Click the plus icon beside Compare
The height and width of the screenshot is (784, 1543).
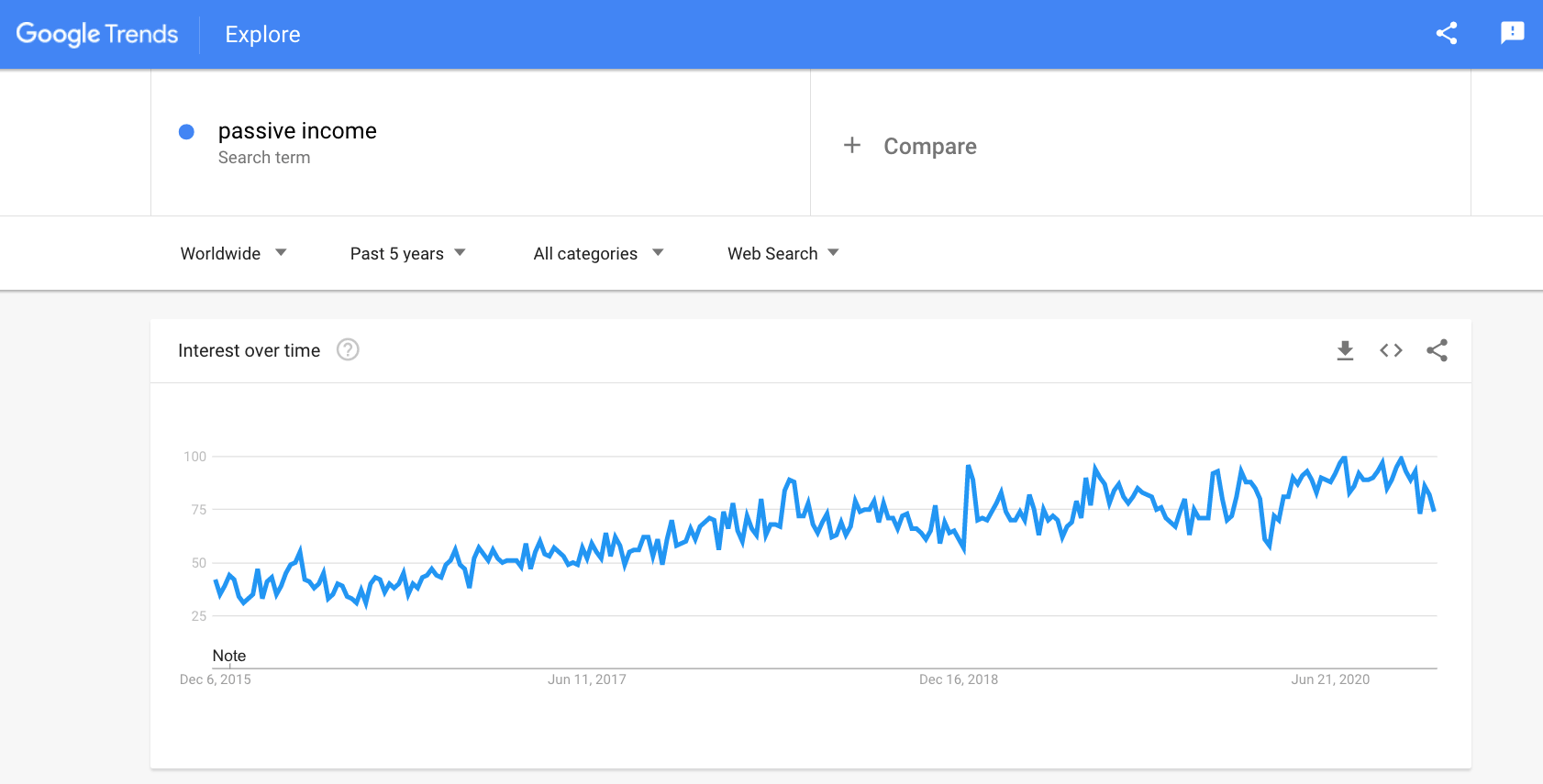pyautogui.click(x=852, y=146)
